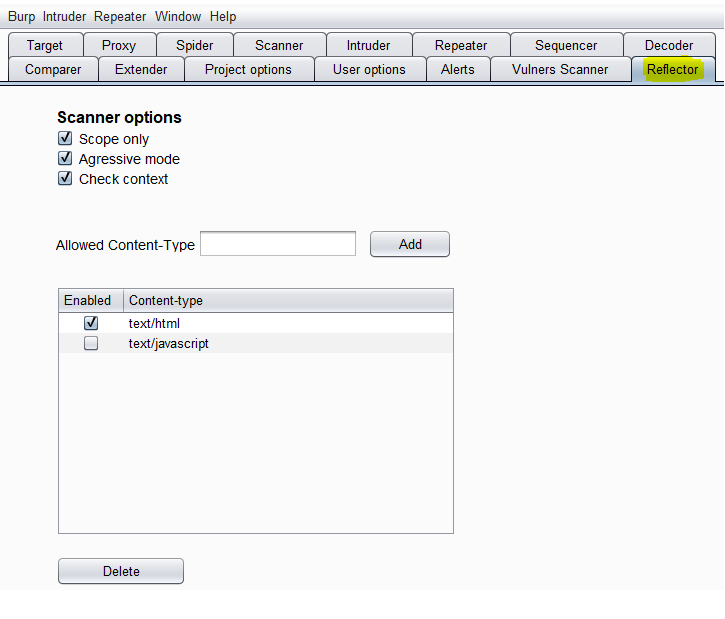Screen dimensions: 725x619
Task: Select the text/javascript row text
Action: pos(168,343)
